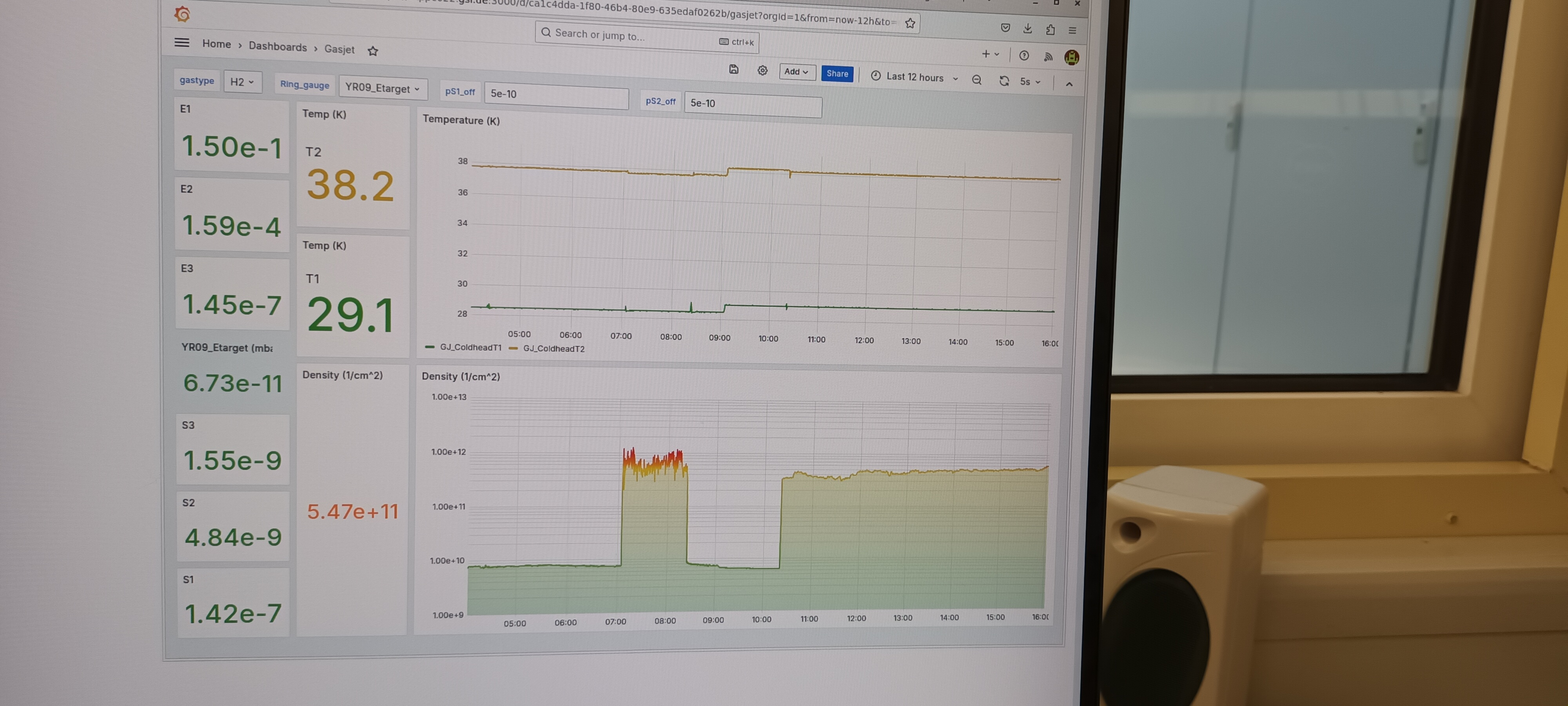Open the help question mark icon
Screen dimensions: 1568x706
click(1024, 55)
